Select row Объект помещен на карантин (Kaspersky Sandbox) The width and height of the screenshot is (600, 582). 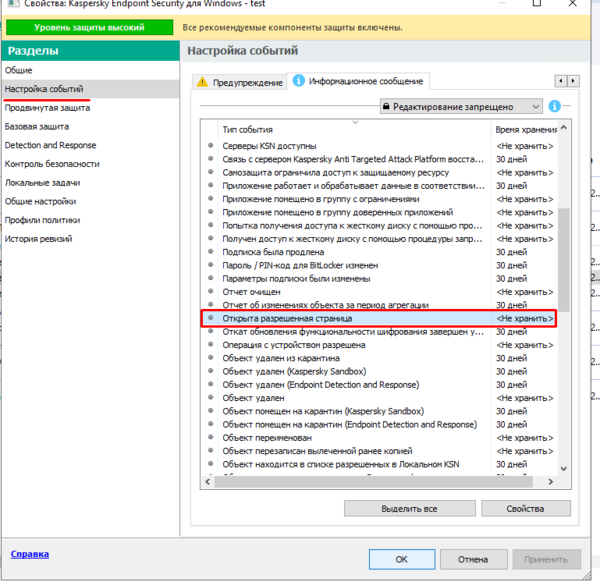[x=379, y=411]
